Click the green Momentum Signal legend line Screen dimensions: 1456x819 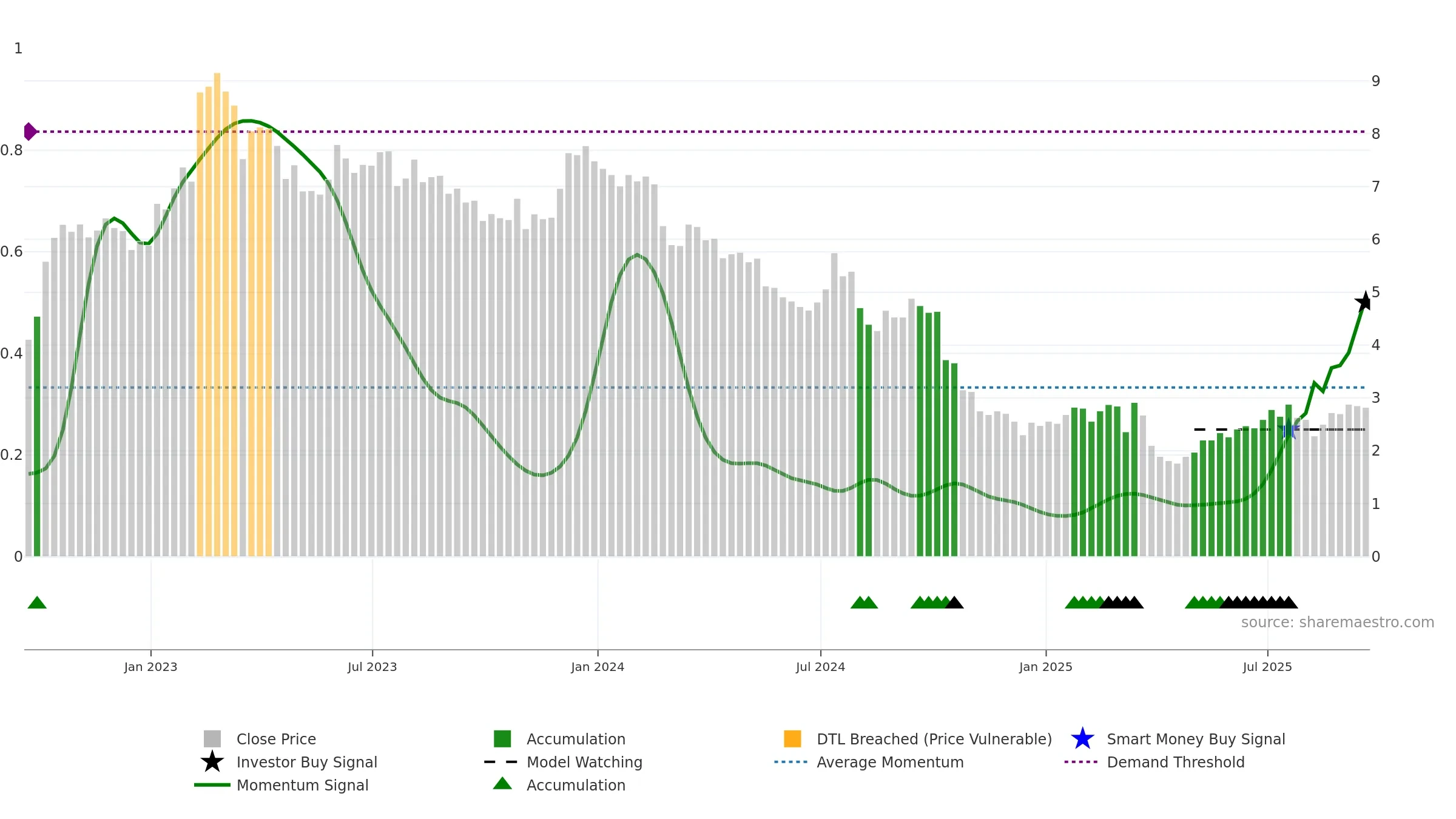(x=212, y=785)
